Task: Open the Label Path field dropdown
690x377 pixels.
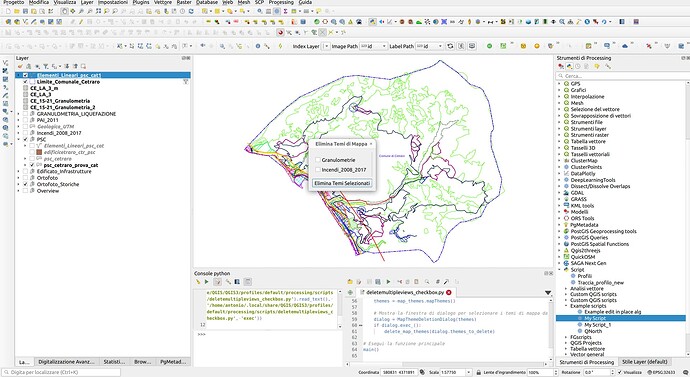Action: [x=429, y=46]
